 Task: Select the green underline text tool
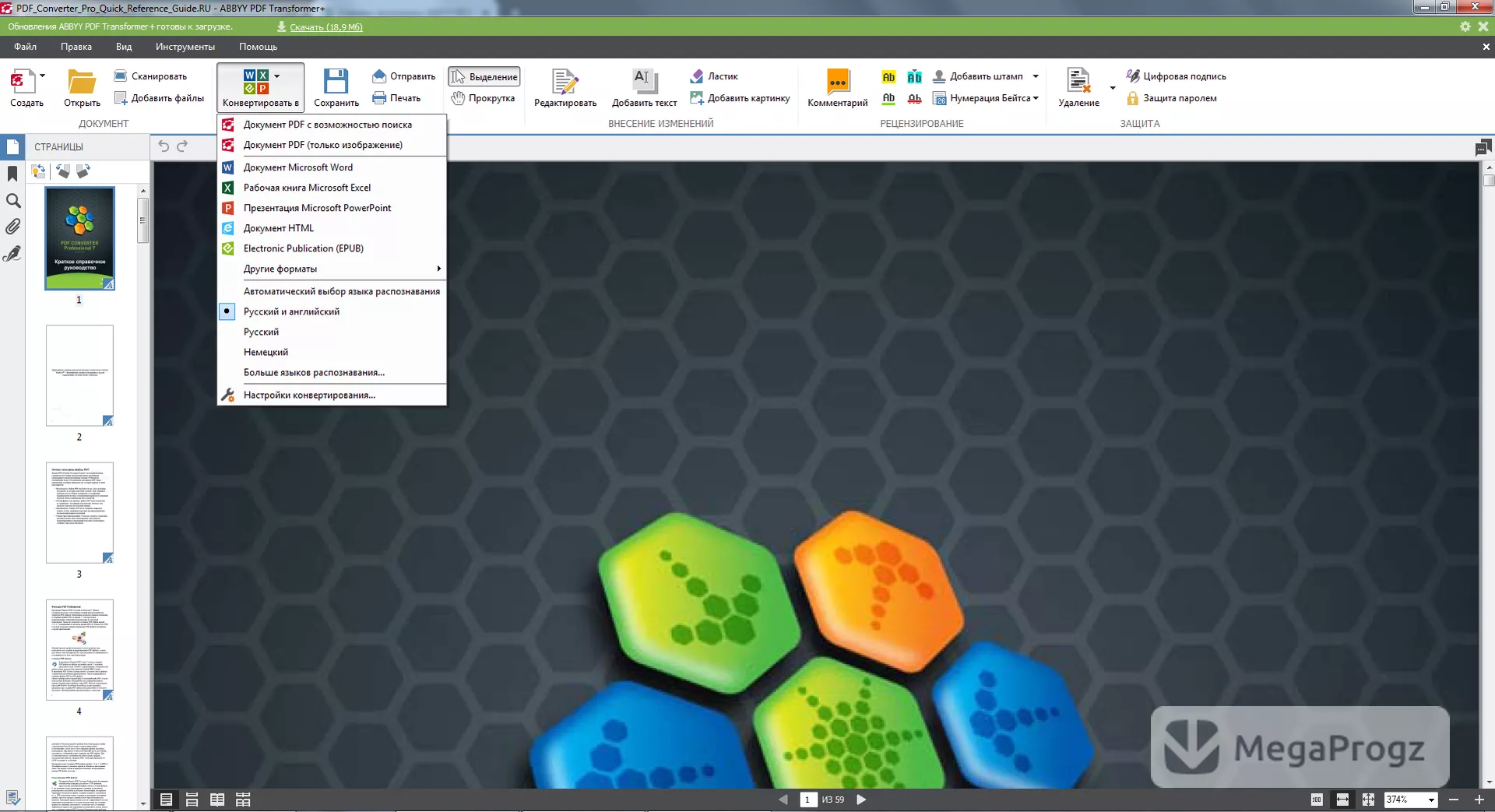click(888, 98)
